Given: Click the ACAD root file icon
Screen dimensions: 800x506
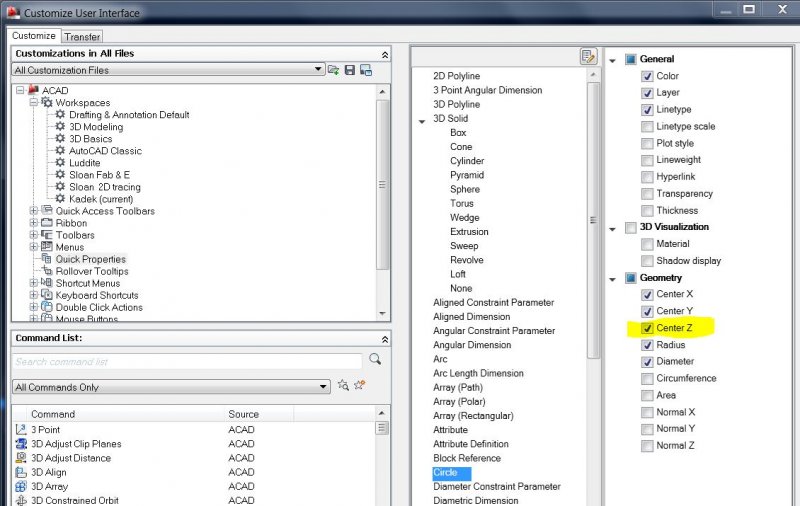Looking at the screenshot, I should pyautogui.click(x=34, y=89).
